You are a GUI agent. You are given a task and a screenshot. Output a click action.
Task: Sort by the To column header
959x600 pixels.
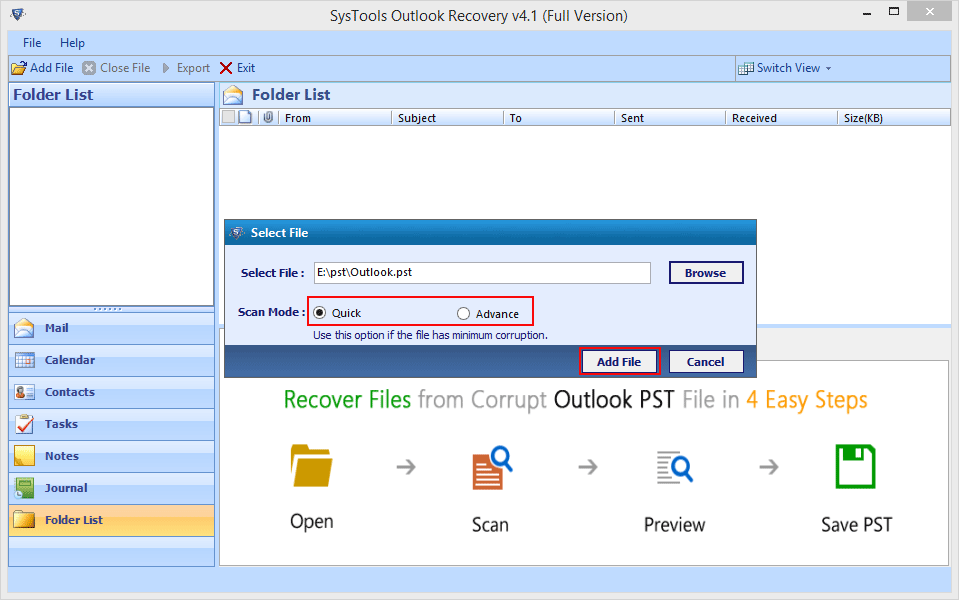tap(559, 118)
